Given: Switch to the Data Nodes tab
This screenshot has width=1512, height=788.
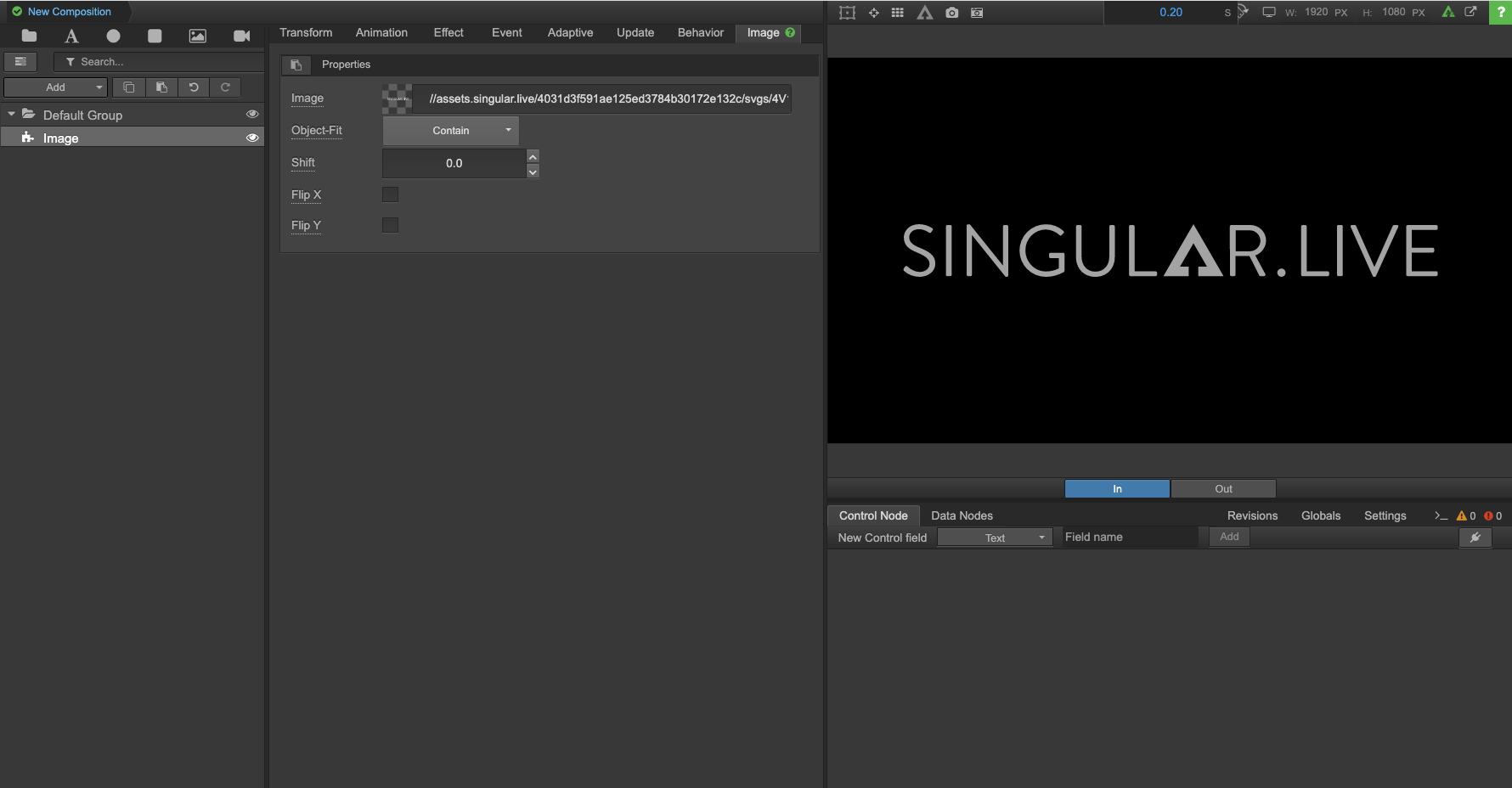Looking at the screenshot, I should pos(962,515).
